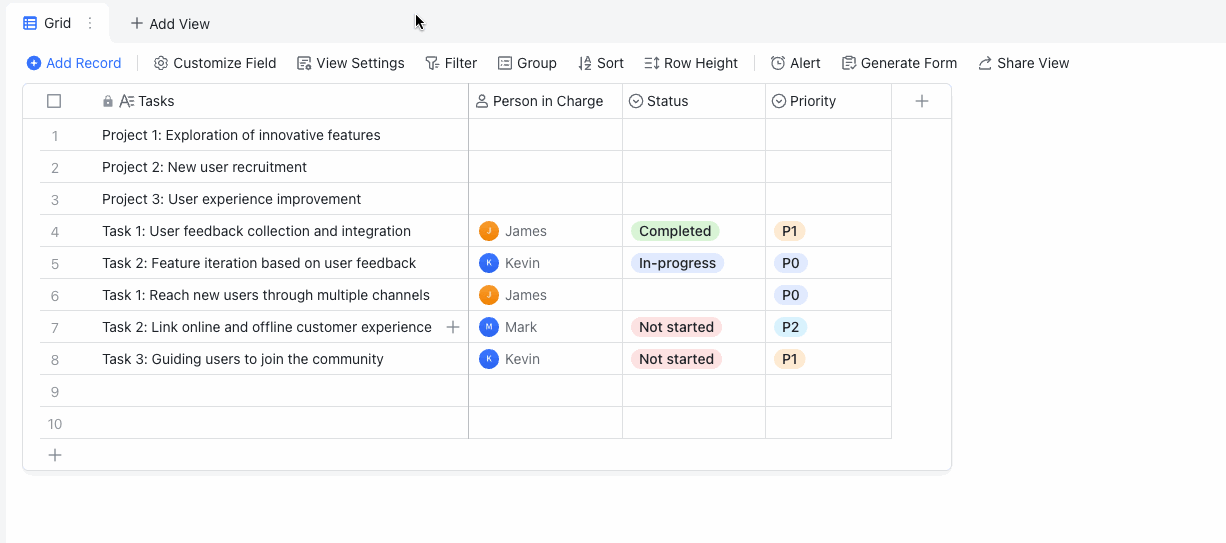
Task: Open the Grid tab's three-dot options menu
Action: coord(90,23)
